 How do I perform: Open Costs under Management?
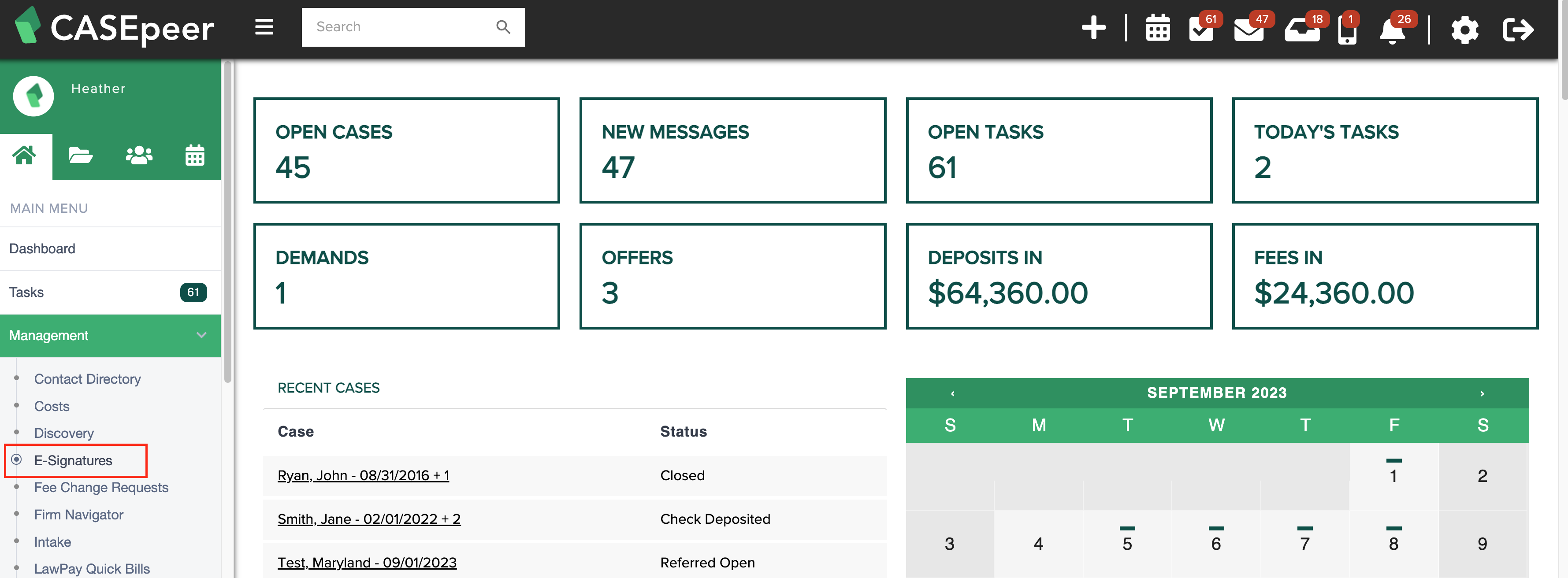pos(52,406)
